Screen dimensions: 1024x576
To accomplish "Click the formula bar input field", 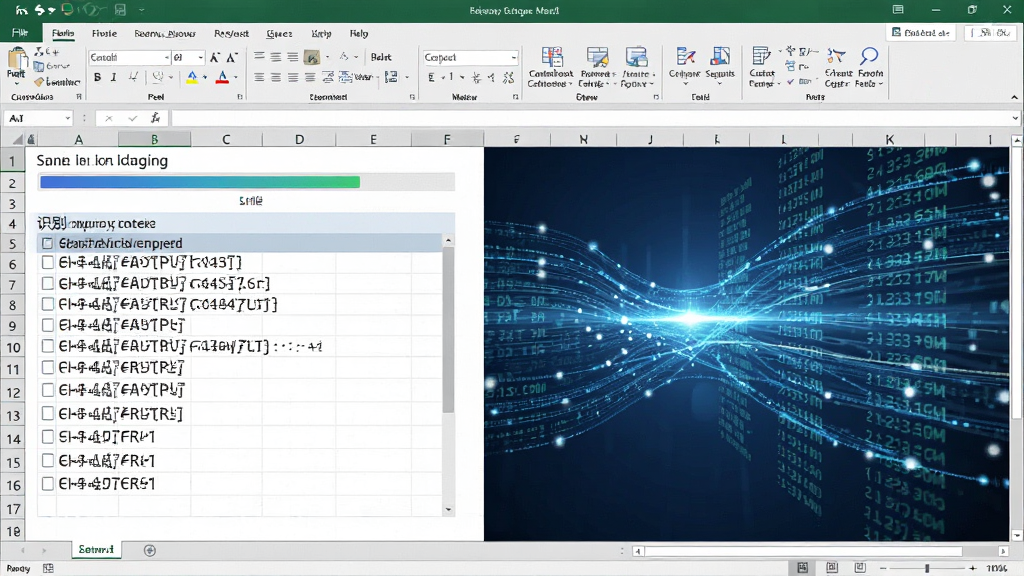I will click(590, 118).
